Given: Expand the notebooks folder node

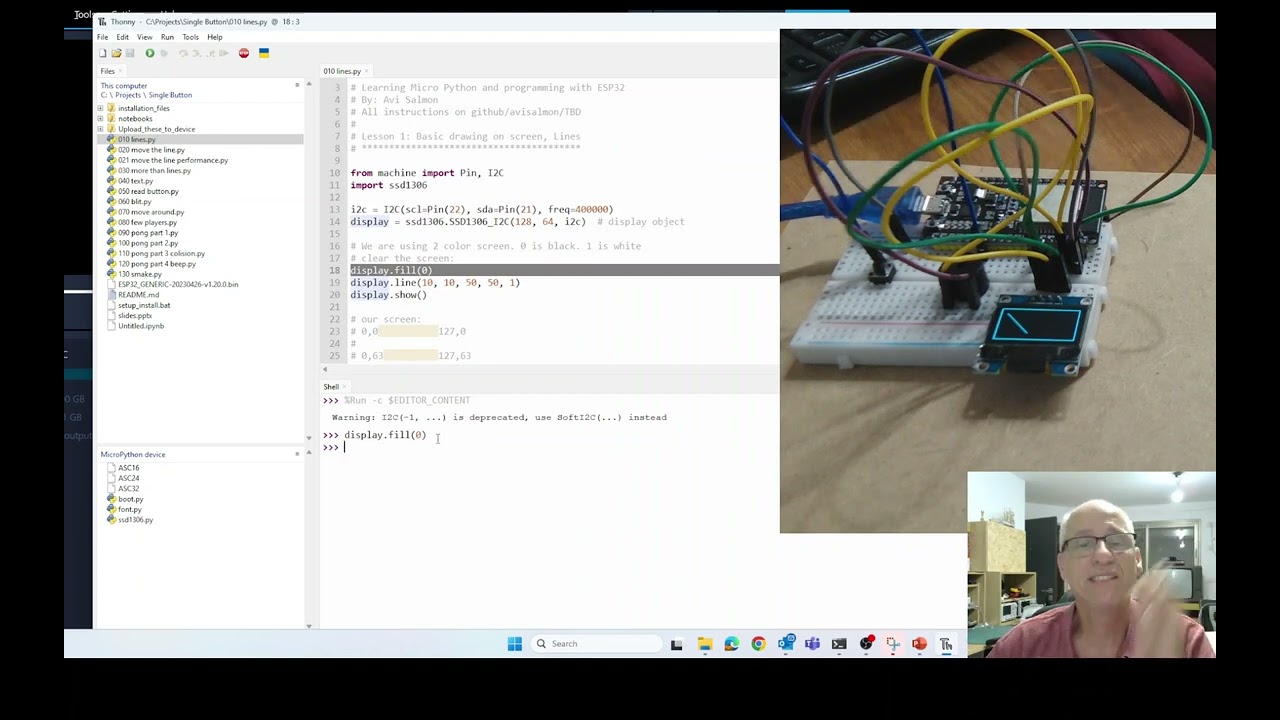Looking at the screenshot, I should pyautogui.click(x=100, y=119).
